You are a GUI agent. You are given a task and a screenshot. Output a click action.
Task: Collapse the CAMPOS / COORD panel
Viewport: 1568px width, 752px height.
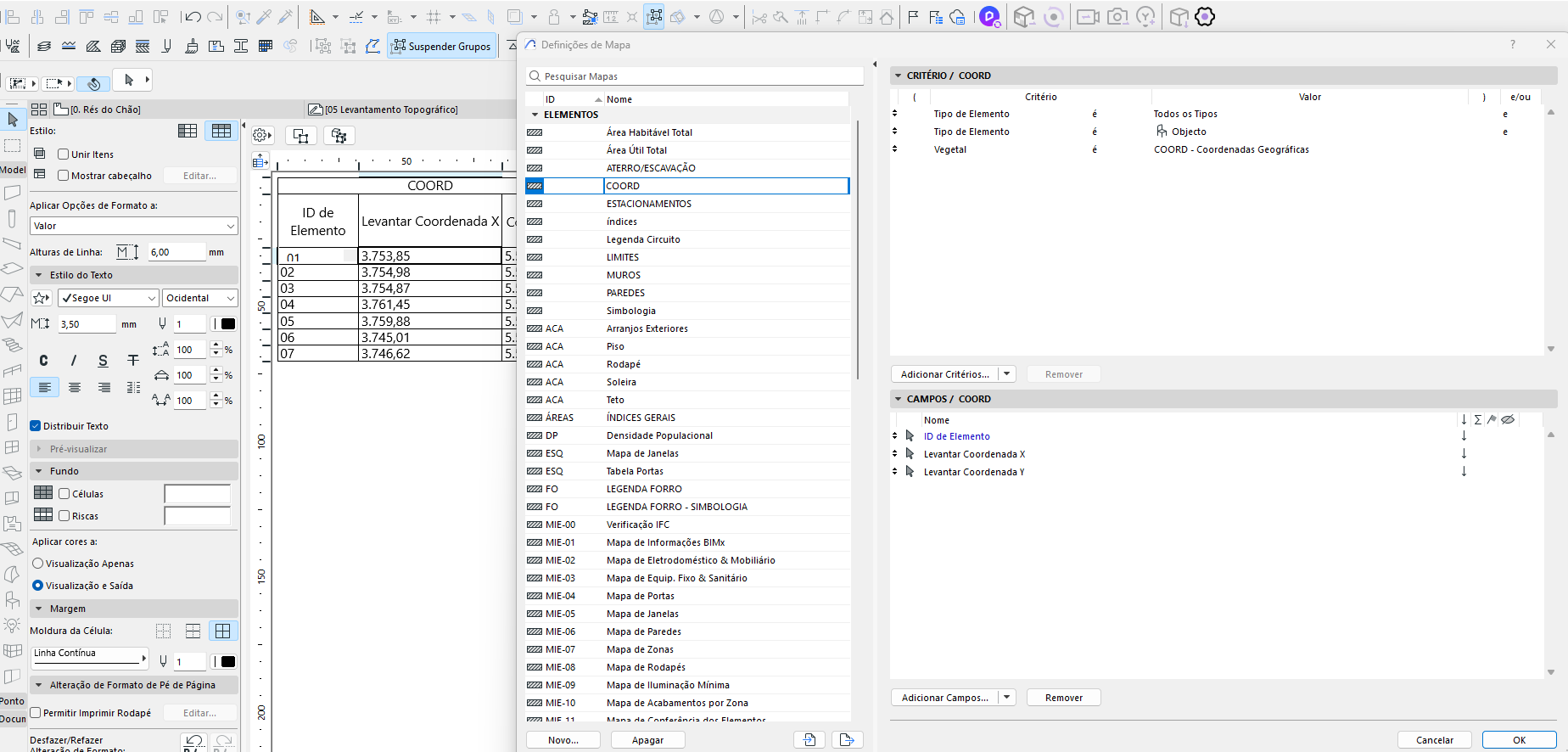pos(898,399)
